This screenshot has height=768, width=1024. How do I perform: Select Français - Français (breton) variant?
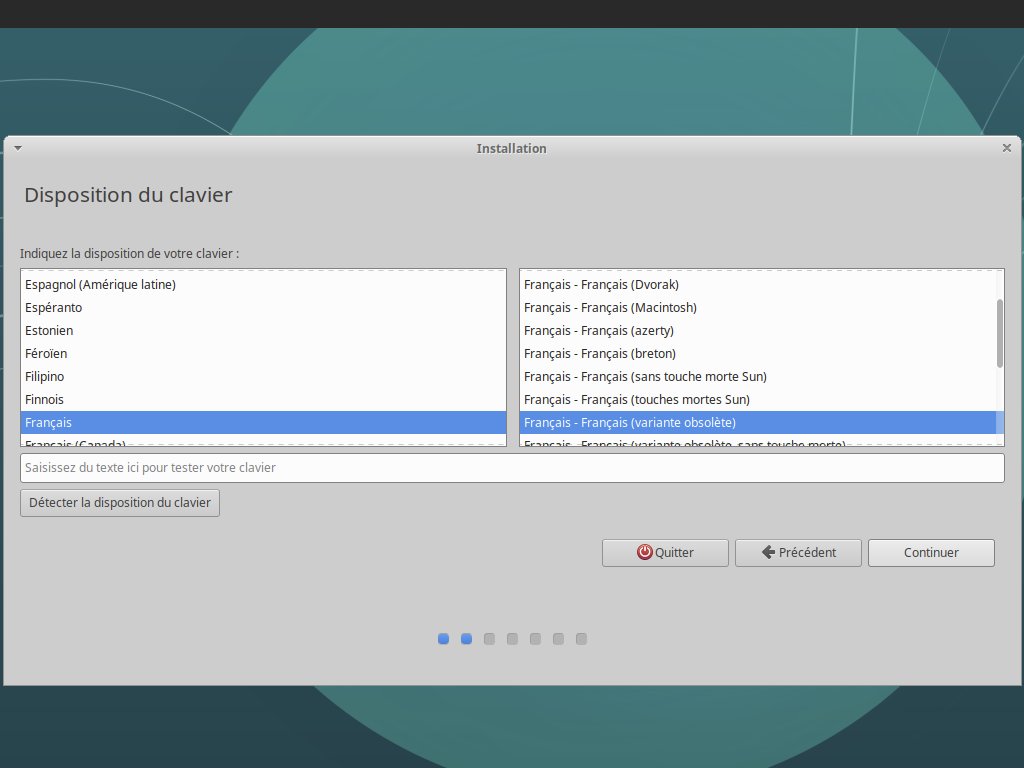click(600, 354)
